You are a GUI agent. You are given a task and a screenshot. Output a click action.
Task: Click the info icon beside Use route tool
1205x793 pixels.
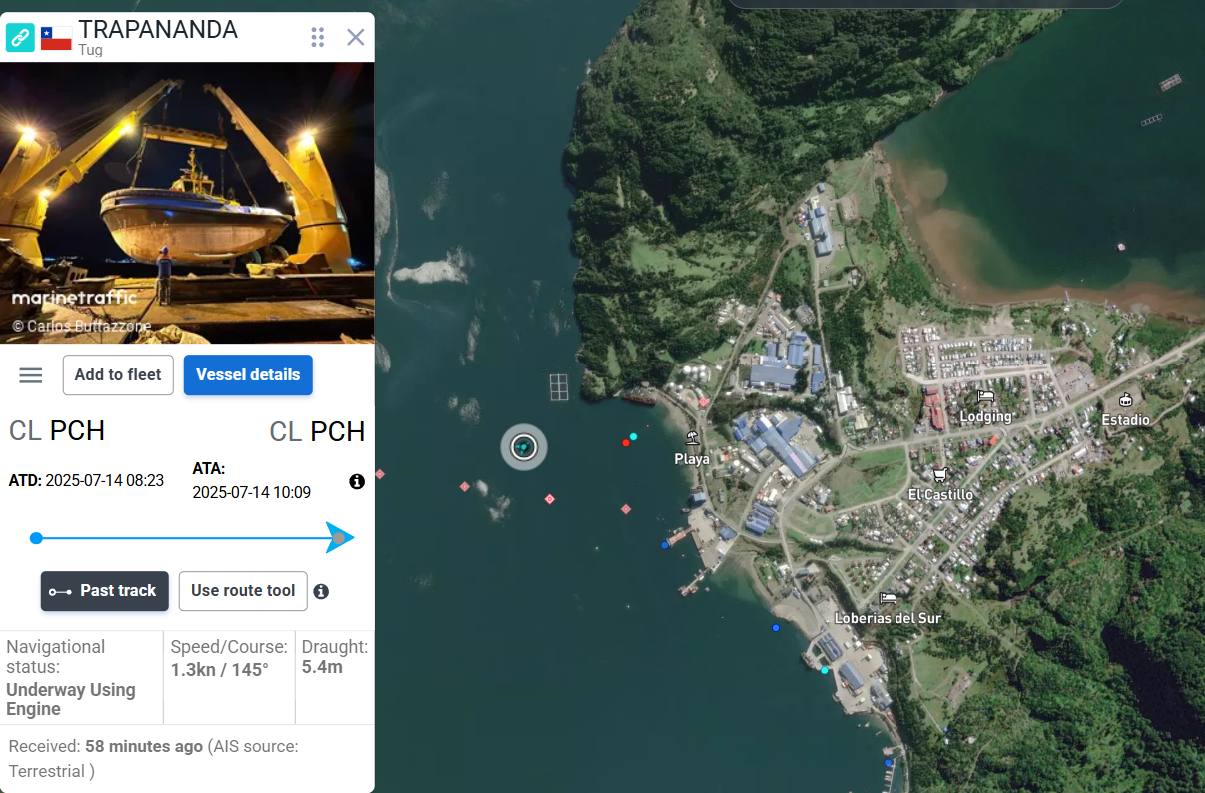(x=321, y=591)
